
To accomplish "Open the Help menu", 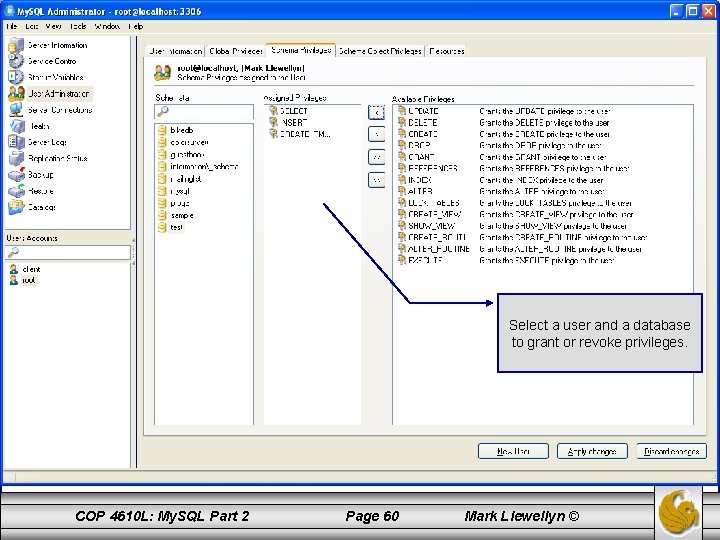I will point(135,26).
